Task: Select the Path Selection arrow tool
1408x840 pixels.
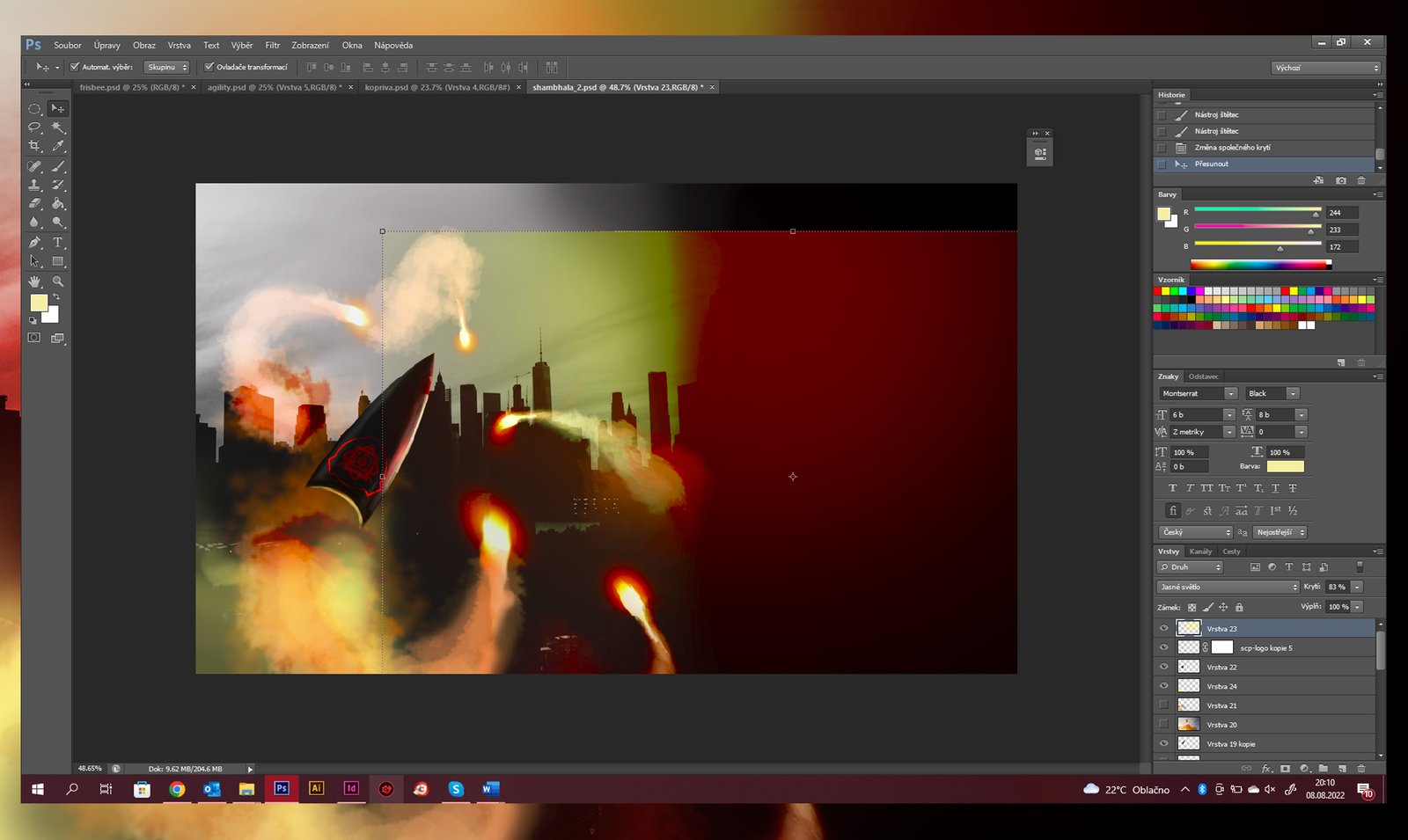Action: pyautogui.click(x=34, y=261)
